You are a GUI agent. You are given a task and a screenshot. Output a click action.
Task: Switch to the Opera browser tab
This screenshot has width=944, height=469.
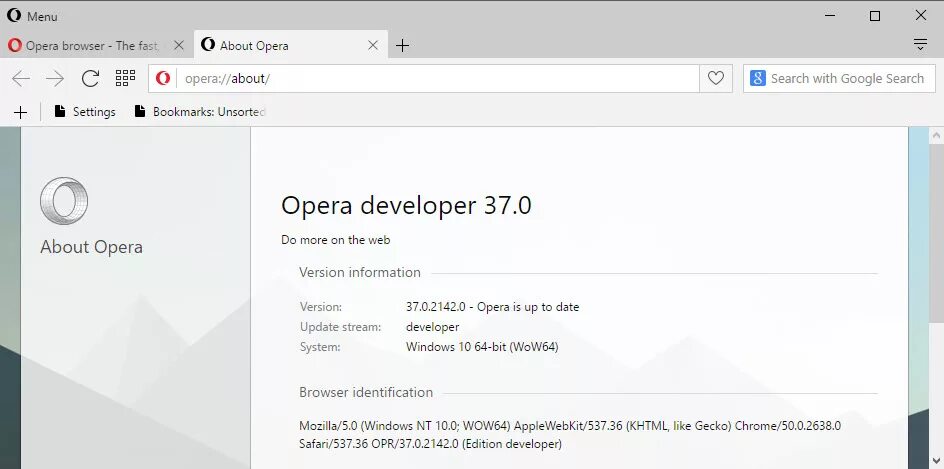pos(96,45)
